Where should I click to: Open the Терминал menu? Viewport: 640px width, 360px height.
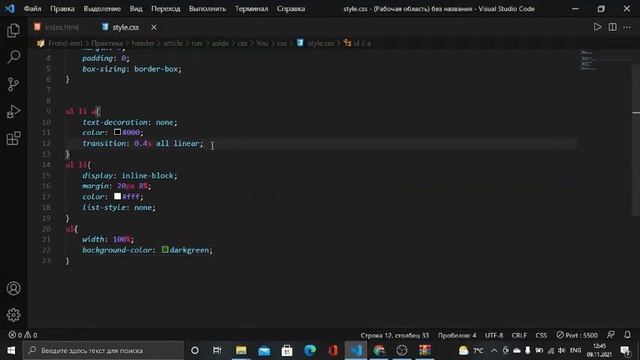click(x=251, y=9)
